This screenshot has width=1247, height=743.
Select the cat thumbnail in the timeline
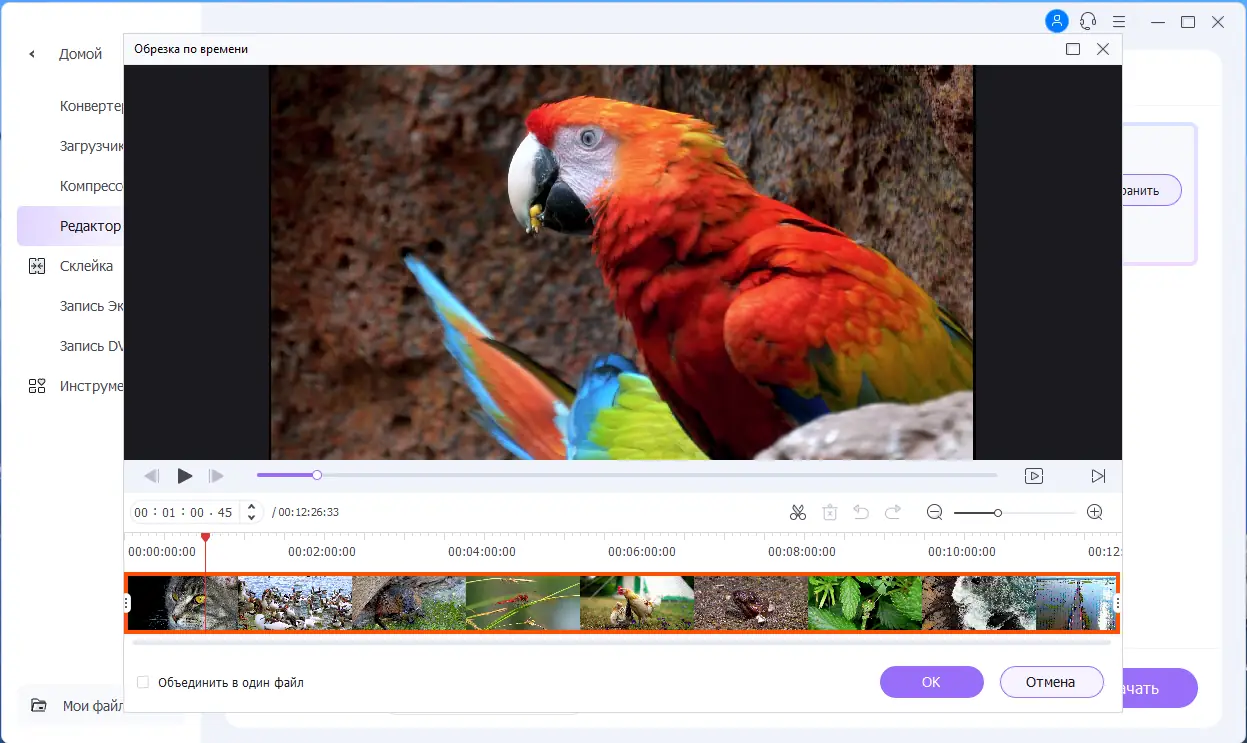(183, 603)
